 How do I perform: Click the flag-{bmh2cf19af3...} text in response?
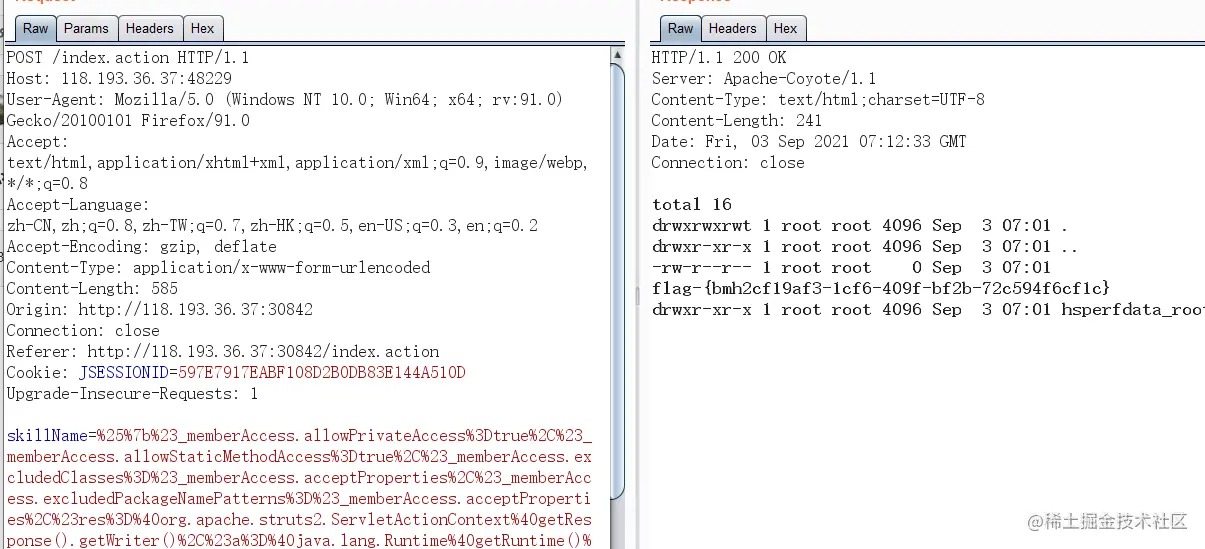tap(881, 289)
